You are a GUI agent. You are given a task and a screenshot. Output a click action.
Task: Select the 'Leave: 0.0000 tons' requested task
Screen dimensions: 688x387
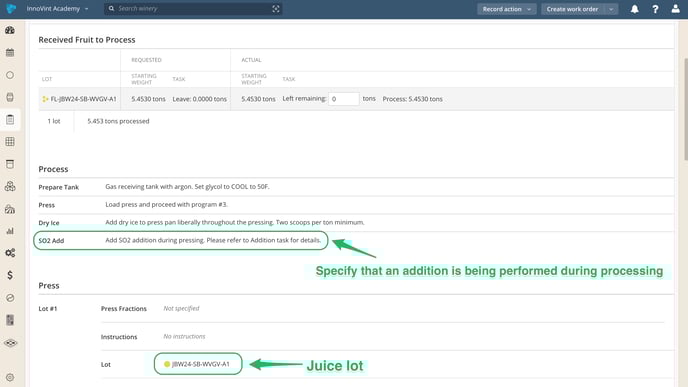point(200,99)
